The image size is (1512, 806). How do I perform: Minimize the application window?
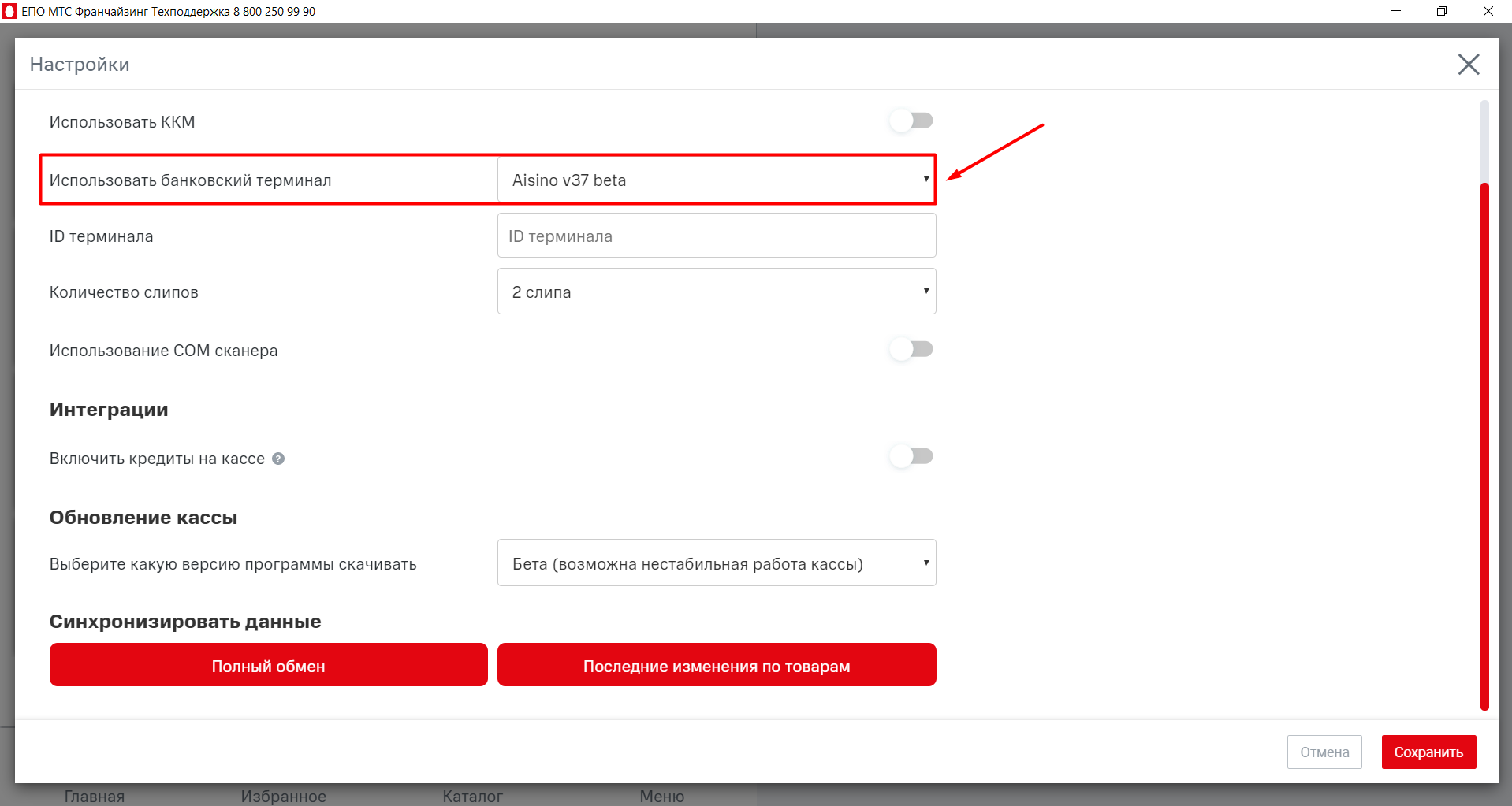(1396, 11)
